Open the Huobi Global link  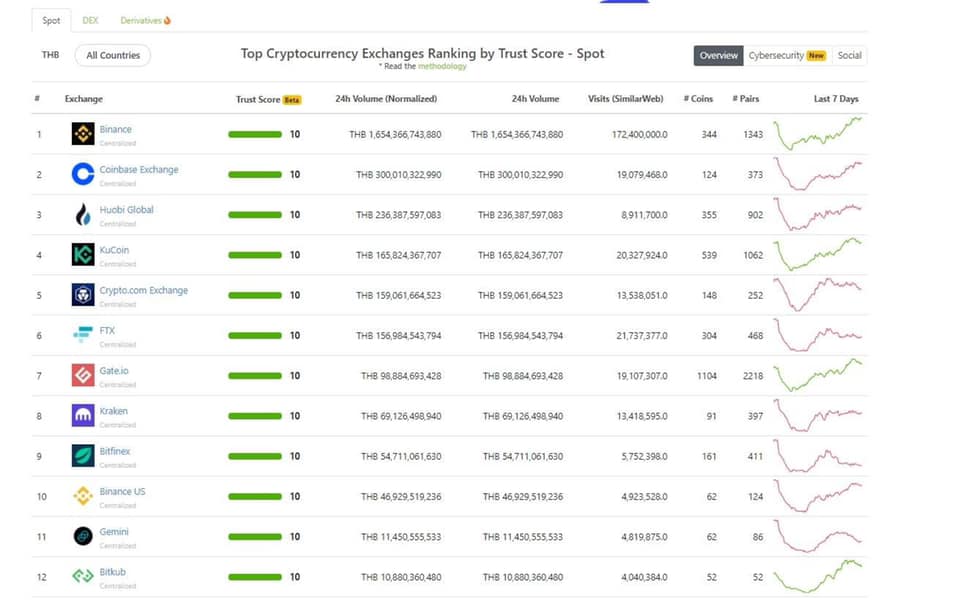(x=126, y=209)
